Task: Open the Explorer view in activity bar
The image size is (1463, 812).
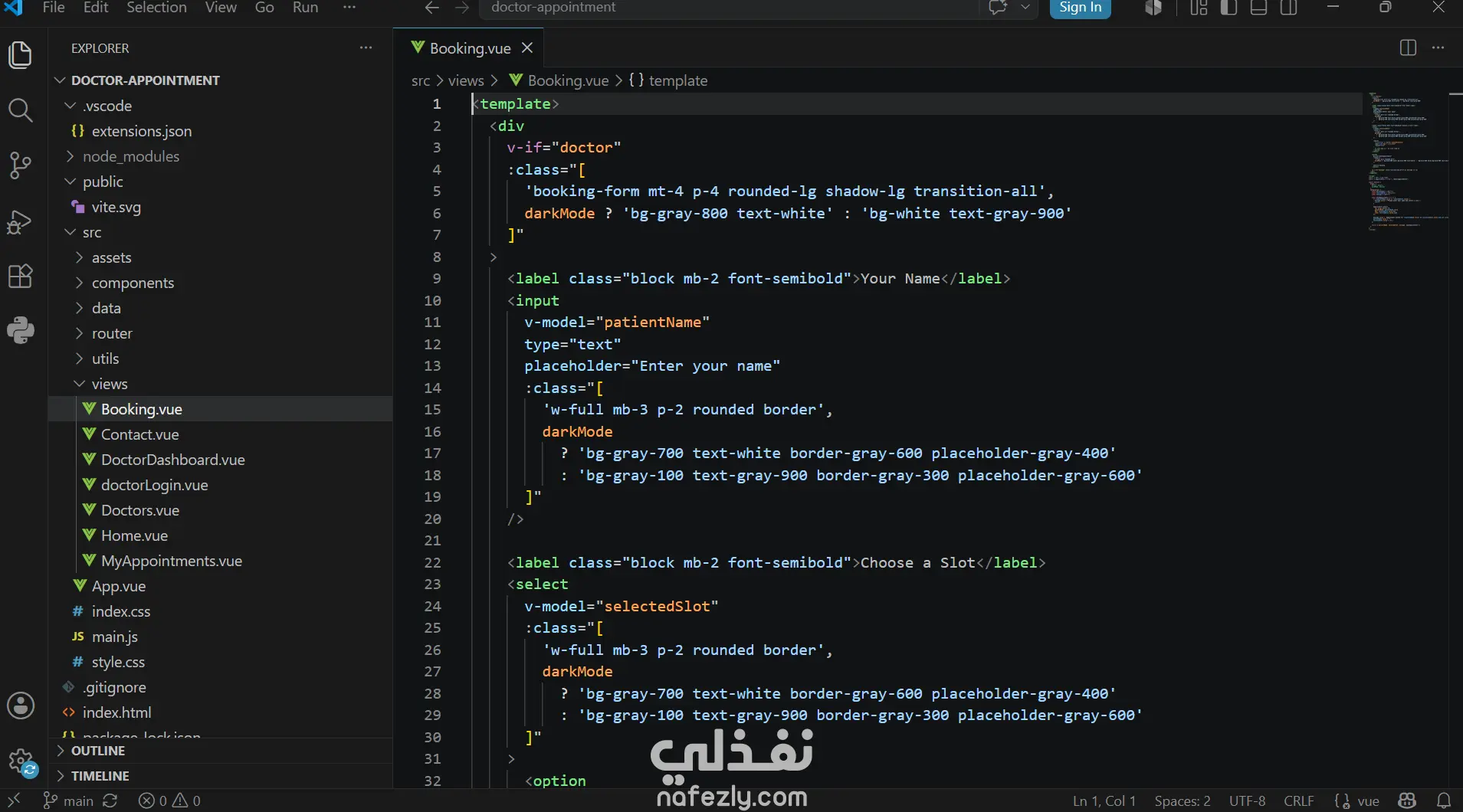Action: click(21, 55)
